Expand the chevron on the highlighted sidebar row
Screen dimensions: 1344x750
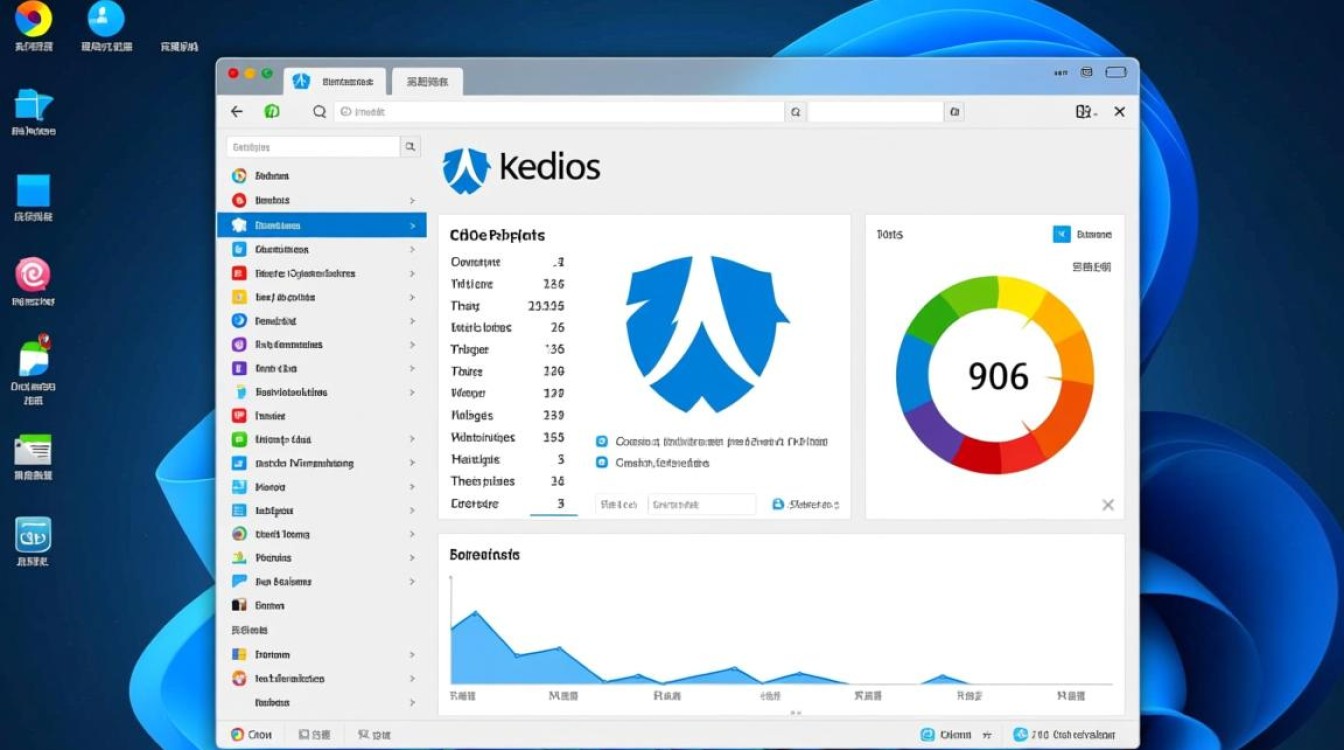pyautogui.click(x=412, y=226)
